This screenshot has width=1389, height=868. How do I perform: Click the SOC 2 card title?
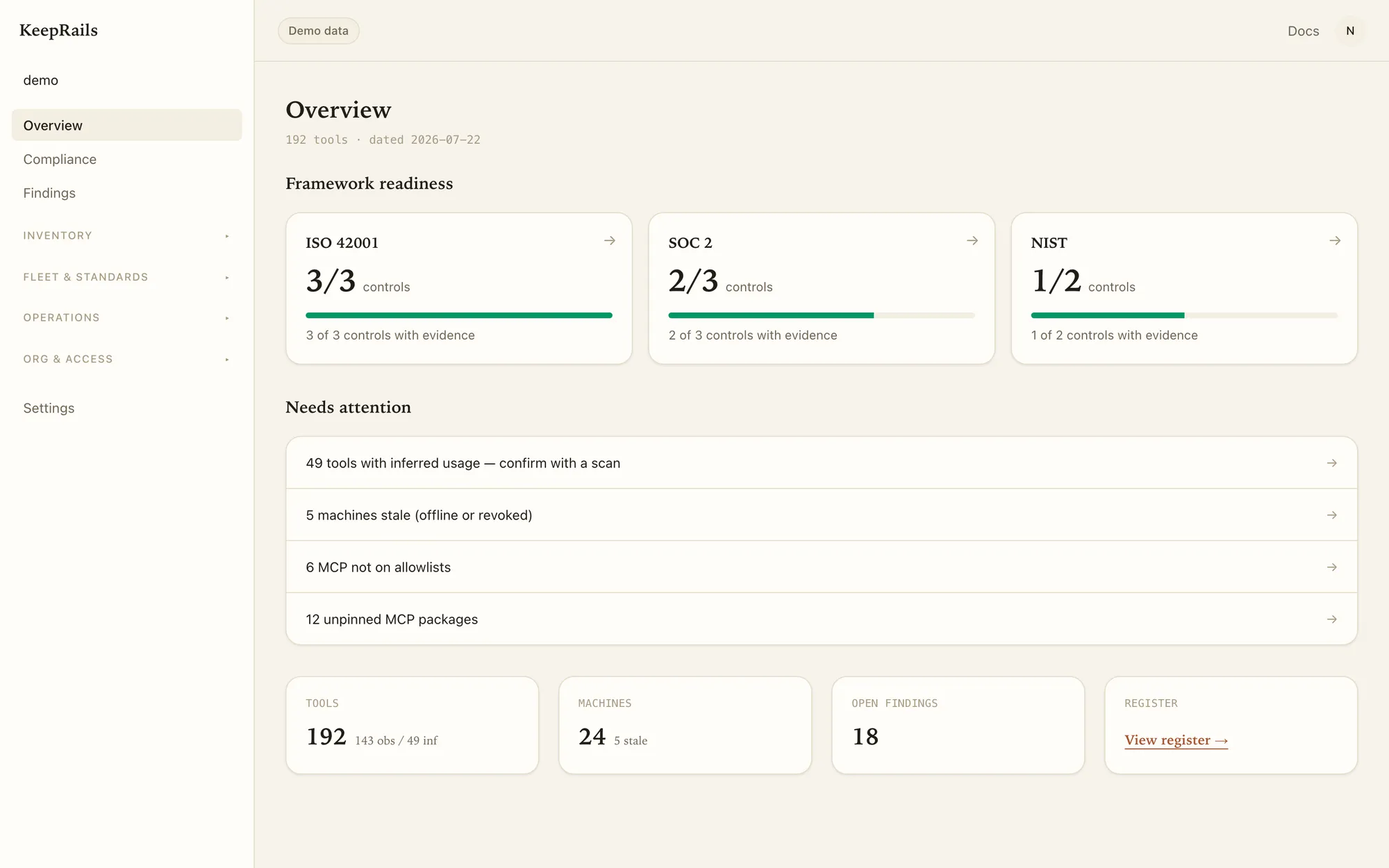[690, 243]
